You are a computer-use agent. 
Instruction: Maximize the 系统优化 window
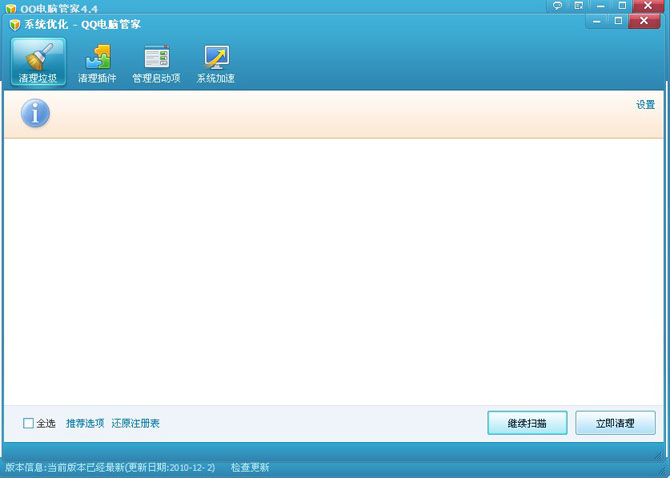pos(618,21)
